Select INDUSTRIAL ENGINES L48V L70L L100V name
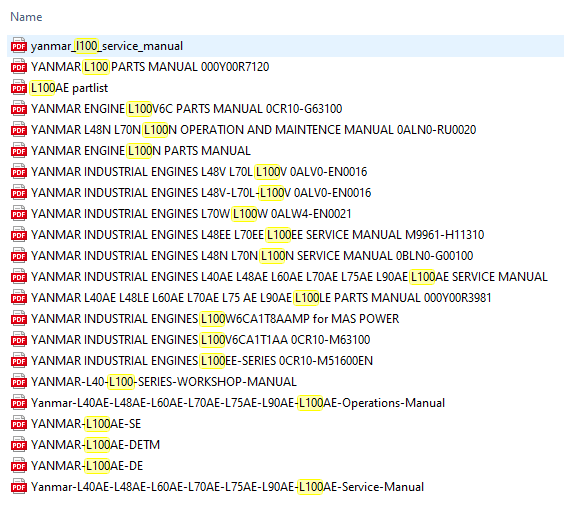The height and width of the screenshot is (530, 564). coord(199,172)
